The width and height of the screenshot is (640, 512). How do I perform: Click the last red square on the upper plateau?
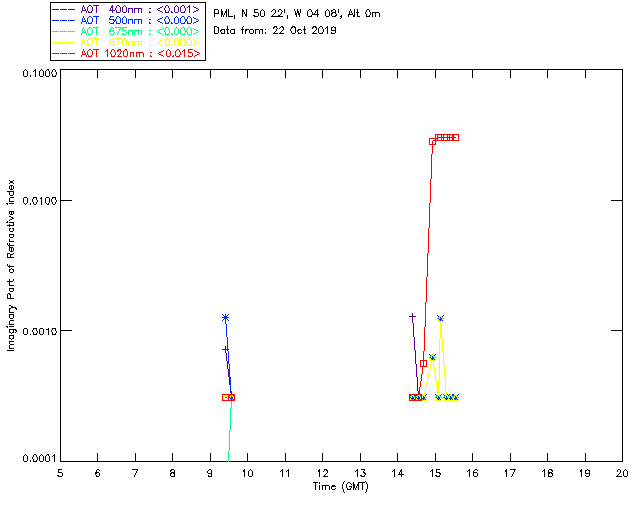click(456, 138)
